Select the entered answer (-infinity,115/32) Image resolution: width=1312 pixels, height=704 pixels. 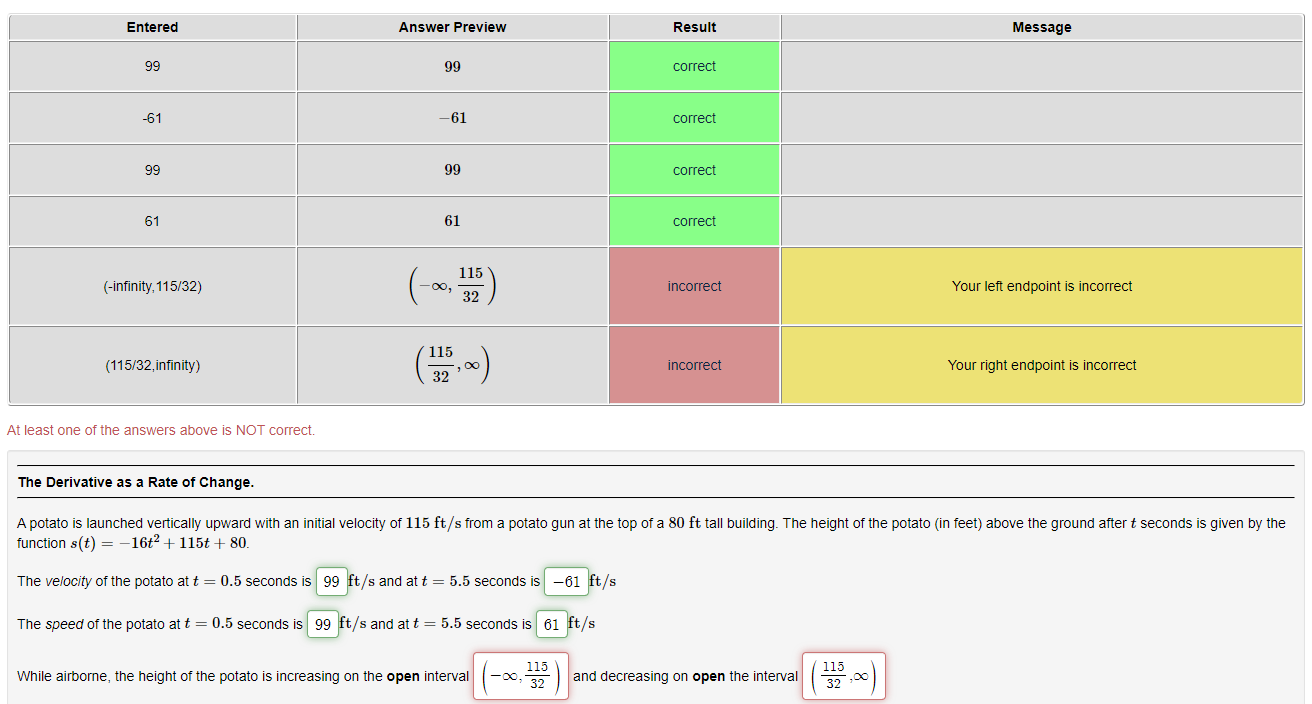[x=152, y=285]
